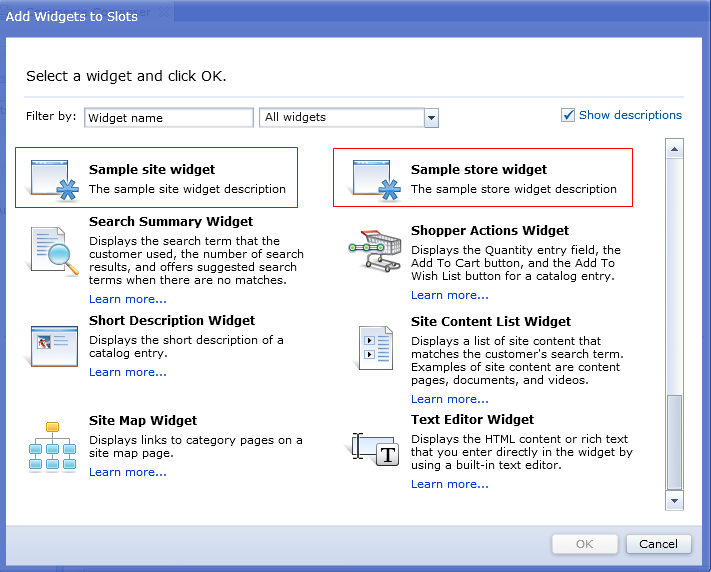Click the All widgets combo box field

click(x=348, y=118)
